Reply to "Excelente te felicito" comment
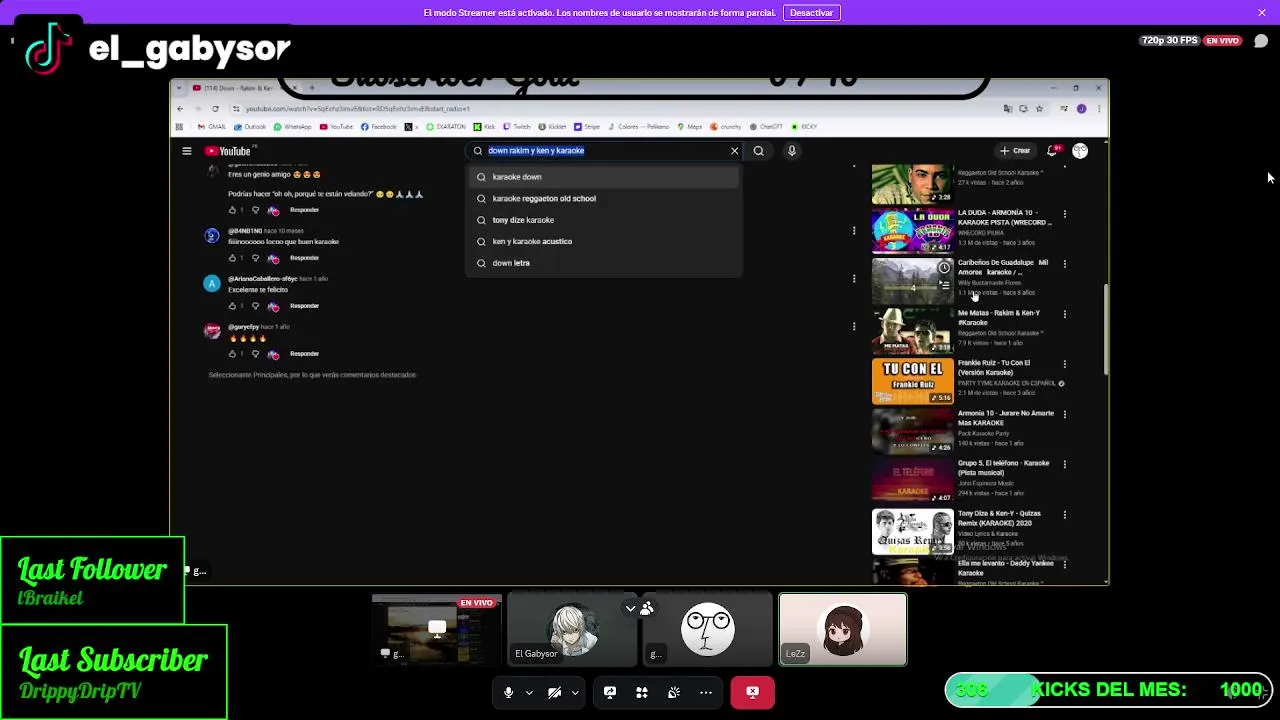Viewport: 1280px width, 720px height. coord(304,306)
